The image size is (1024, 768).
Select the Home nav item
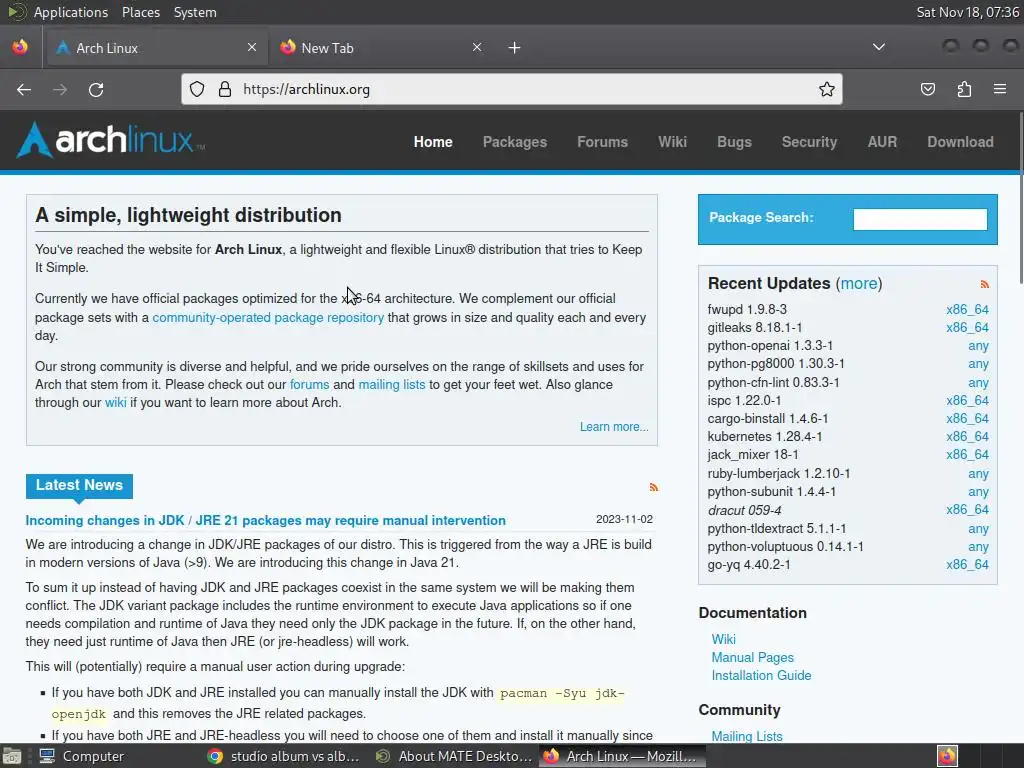[x=433, y=142]
